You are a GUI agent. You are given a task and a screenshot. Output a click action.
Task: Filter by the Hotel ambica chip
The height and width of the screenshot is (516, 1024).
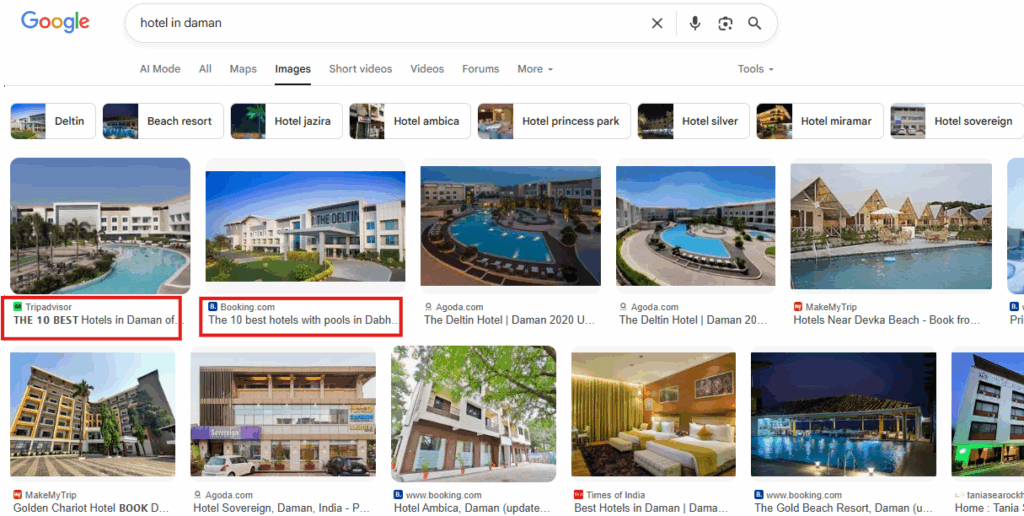pyautogui.click(x=410, y=121)
